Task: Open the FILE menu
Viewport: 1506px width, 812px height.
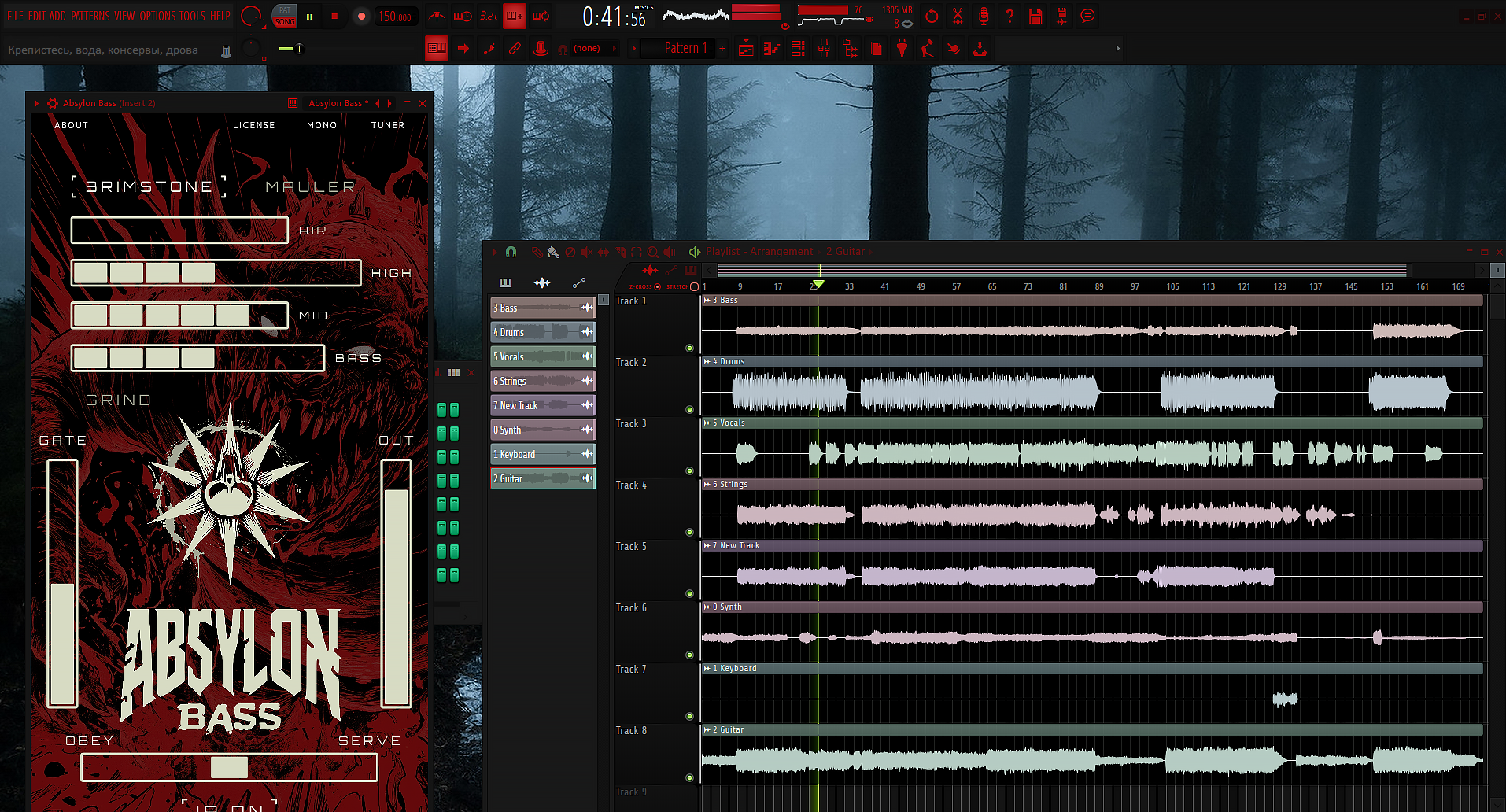Action: point(15,16)
